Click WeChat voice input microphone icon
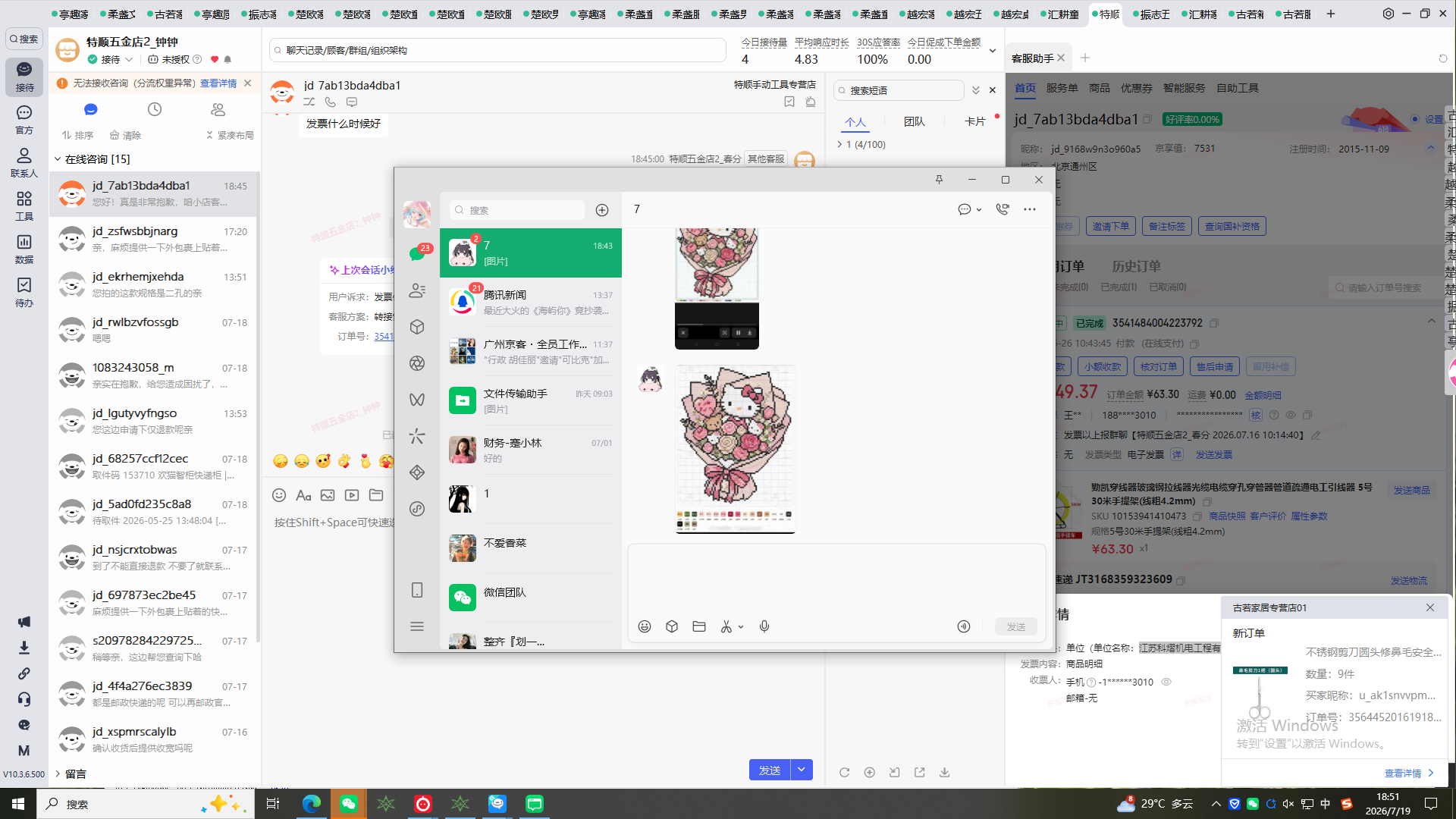1456x819 pixels. [764, 626]
